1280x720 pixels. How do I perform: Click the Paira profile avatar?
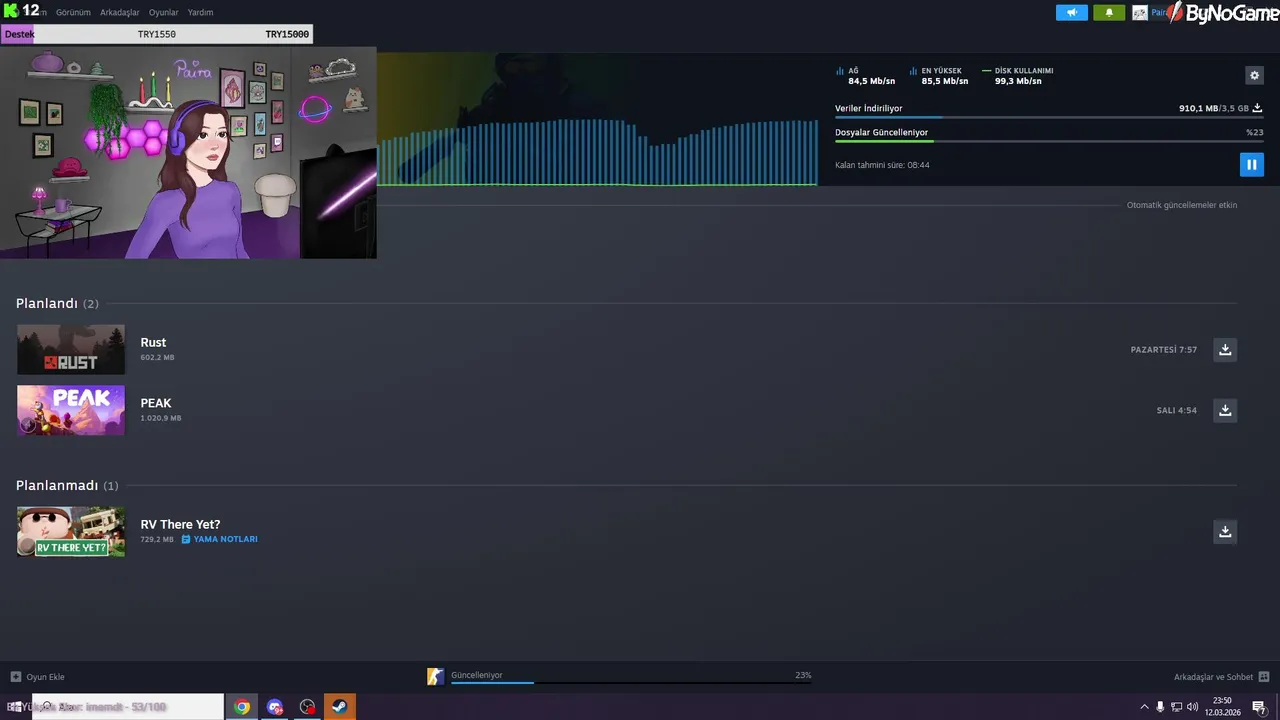pos(1140,13)
